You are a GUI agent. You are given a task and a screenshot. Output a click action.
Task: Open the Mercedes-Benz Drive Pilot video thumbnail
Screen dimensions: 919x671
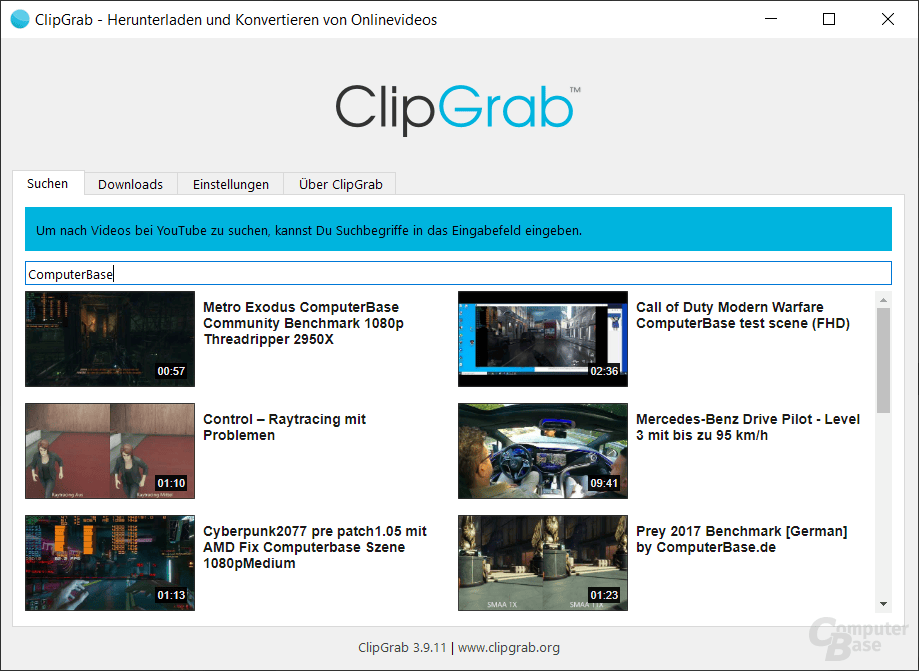click(542, 451)
